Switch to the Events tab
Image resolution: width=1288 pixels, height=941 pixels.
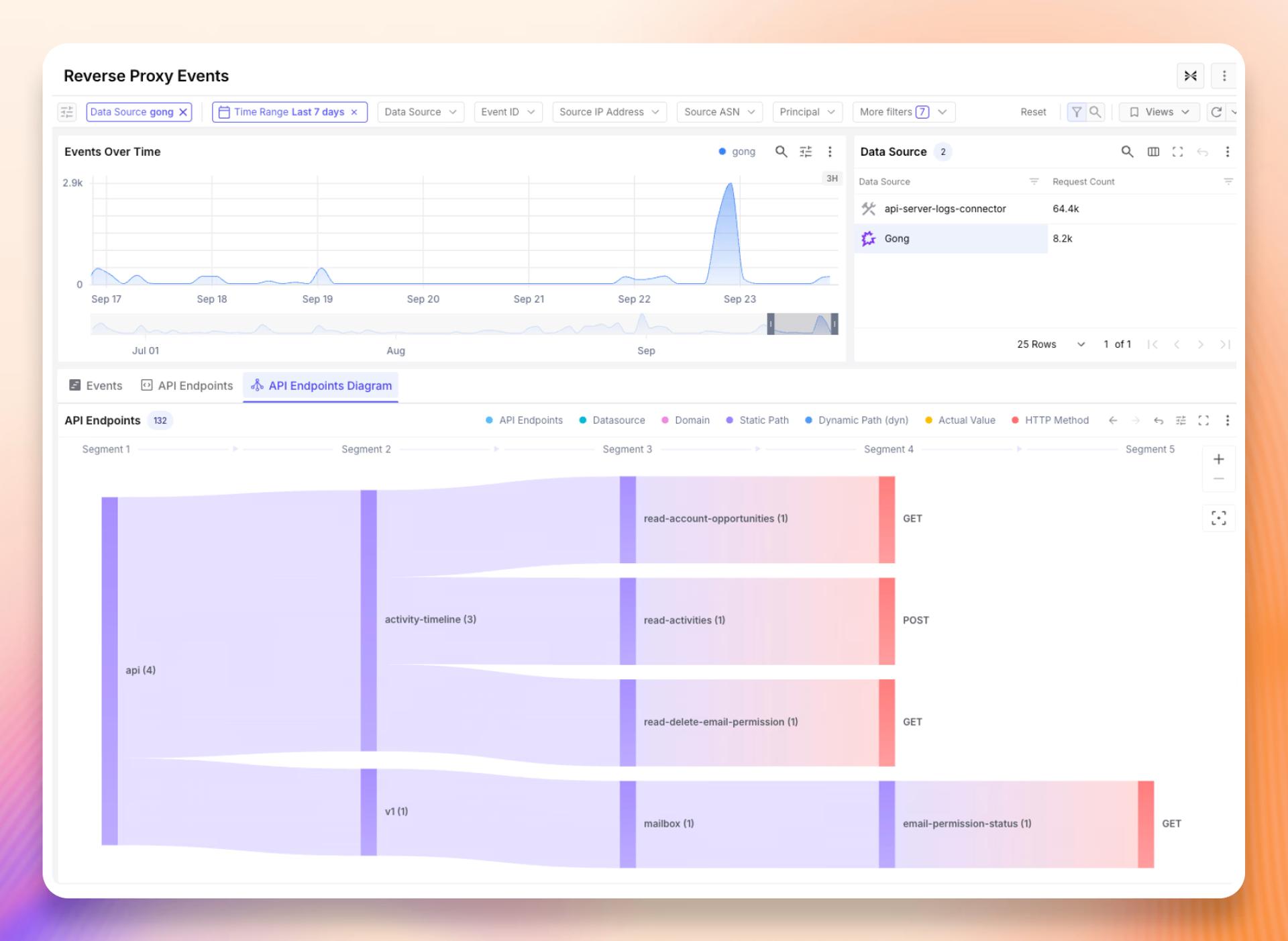click(x=96, y=386)
